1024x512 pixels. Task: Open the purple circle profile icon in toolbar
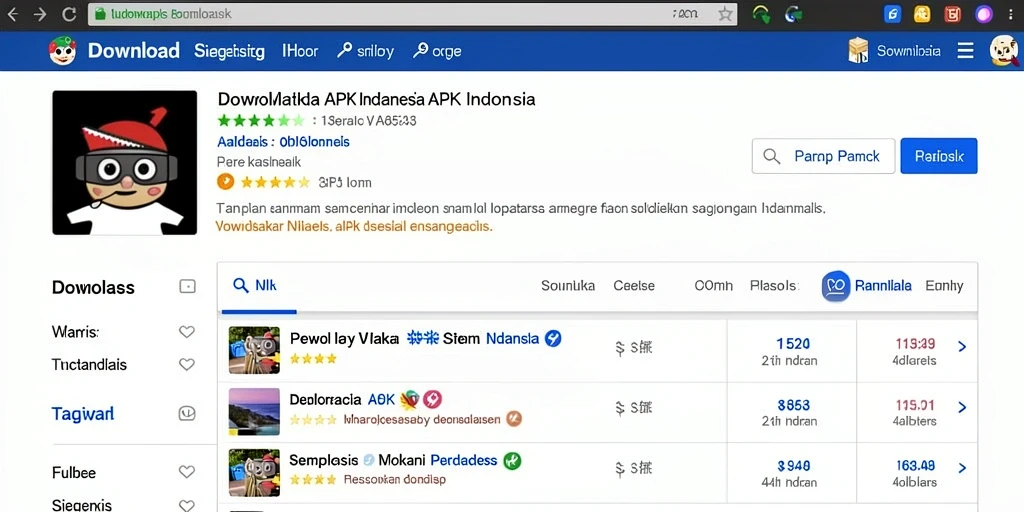click(984, 14)
